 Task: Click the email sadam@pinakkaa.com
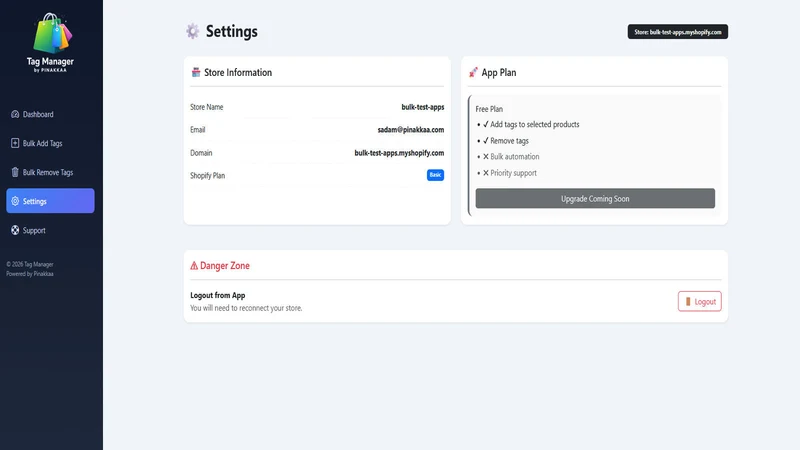click(411, 130)
